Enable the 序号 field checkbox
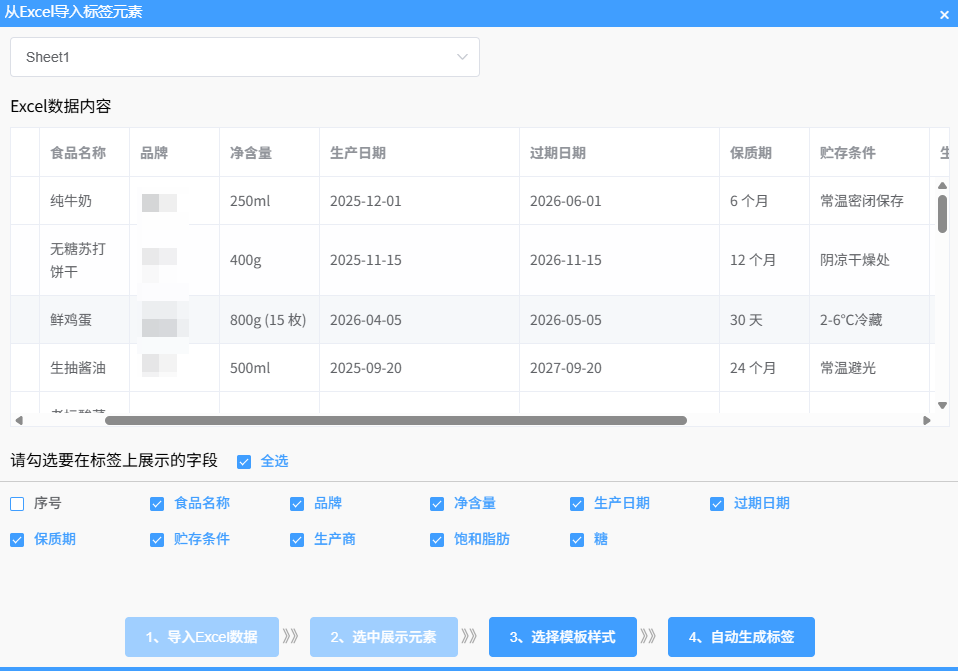The height and width of the screenshot is (671, 958). coord(17,504)
